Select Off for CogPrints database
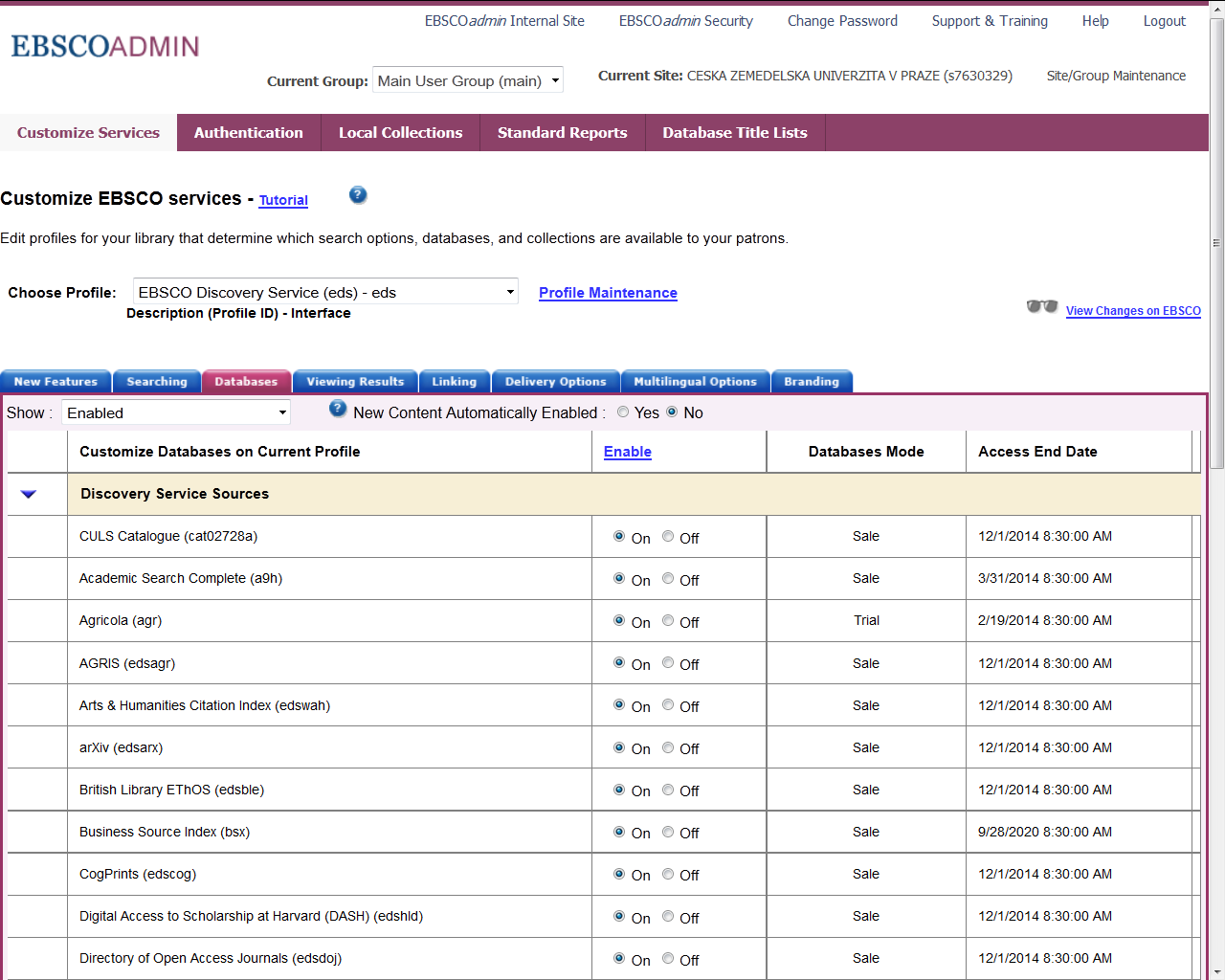Viewport: 1225px width, 980px height. [668, 874]
